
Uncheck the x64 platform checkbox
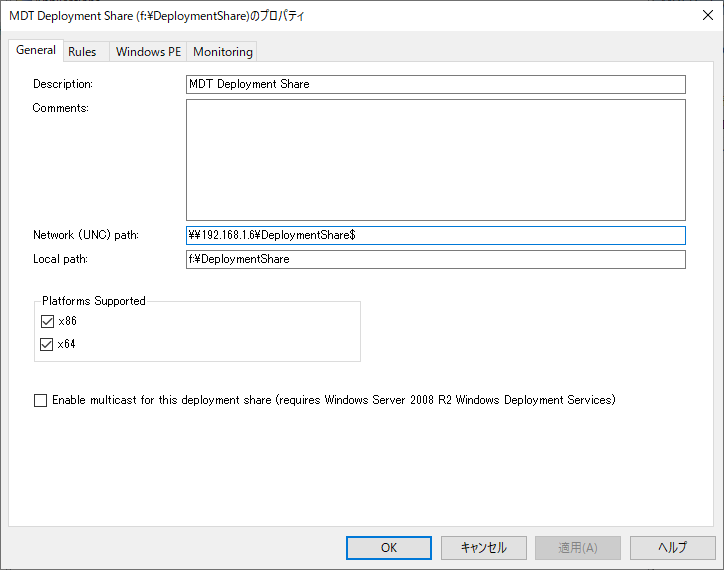[x=47, y=344]
